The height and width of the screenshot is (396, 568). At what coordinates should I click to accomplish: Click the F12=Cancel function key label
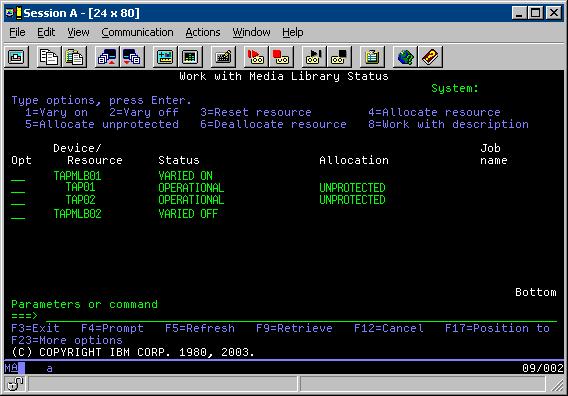(389, 328)
